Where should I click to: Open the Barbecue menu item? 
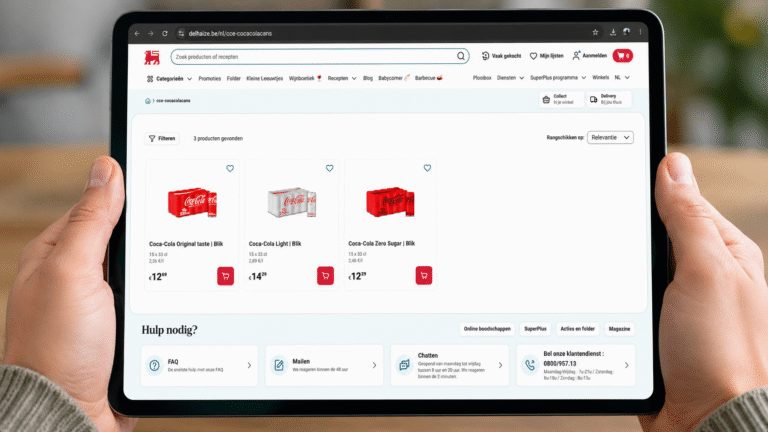pyautogui.click(x=429, y=78)
